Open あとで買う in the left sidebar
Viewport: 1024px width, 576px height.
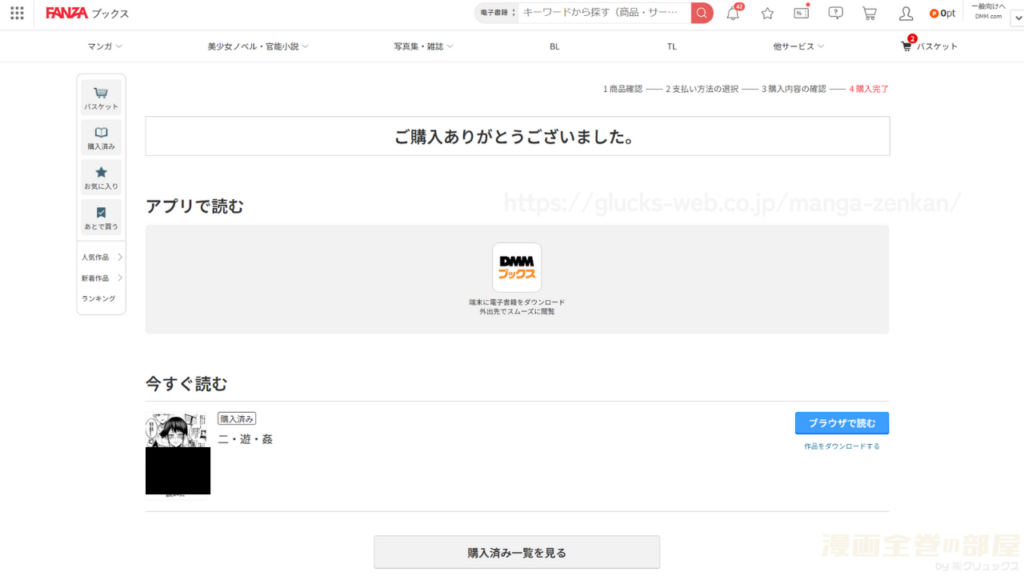coord(101,217)
